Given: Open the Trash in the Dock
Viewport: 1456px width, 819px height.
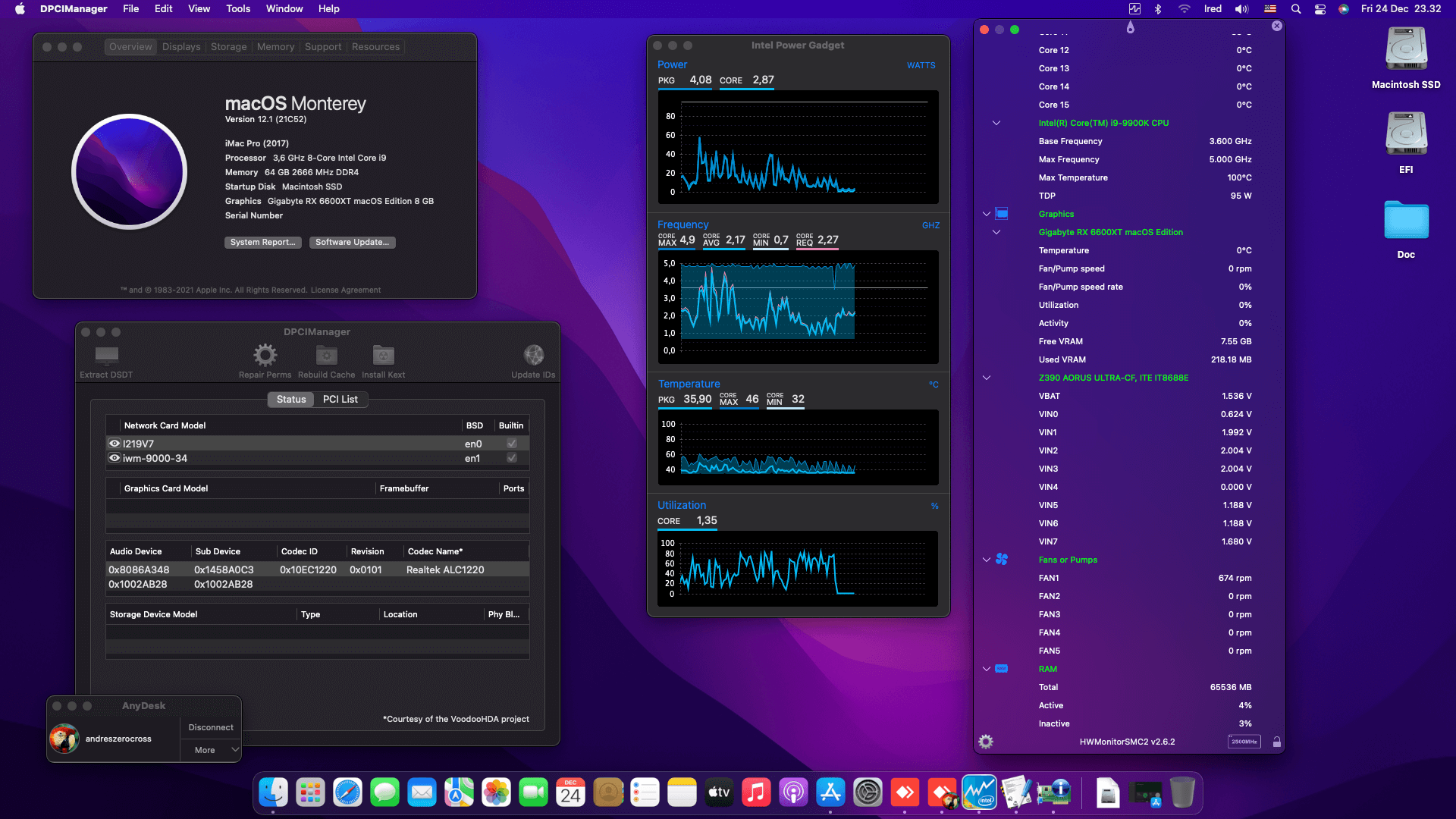Looking at the screenshot, I should [1182, 793].
